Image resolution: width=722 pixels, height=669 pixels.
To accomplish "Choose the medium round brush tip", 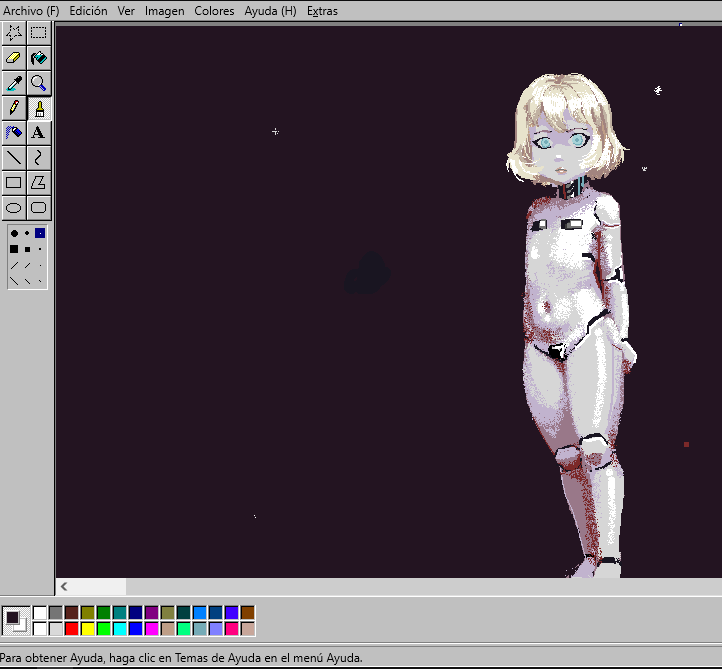I will click(27, 233).
